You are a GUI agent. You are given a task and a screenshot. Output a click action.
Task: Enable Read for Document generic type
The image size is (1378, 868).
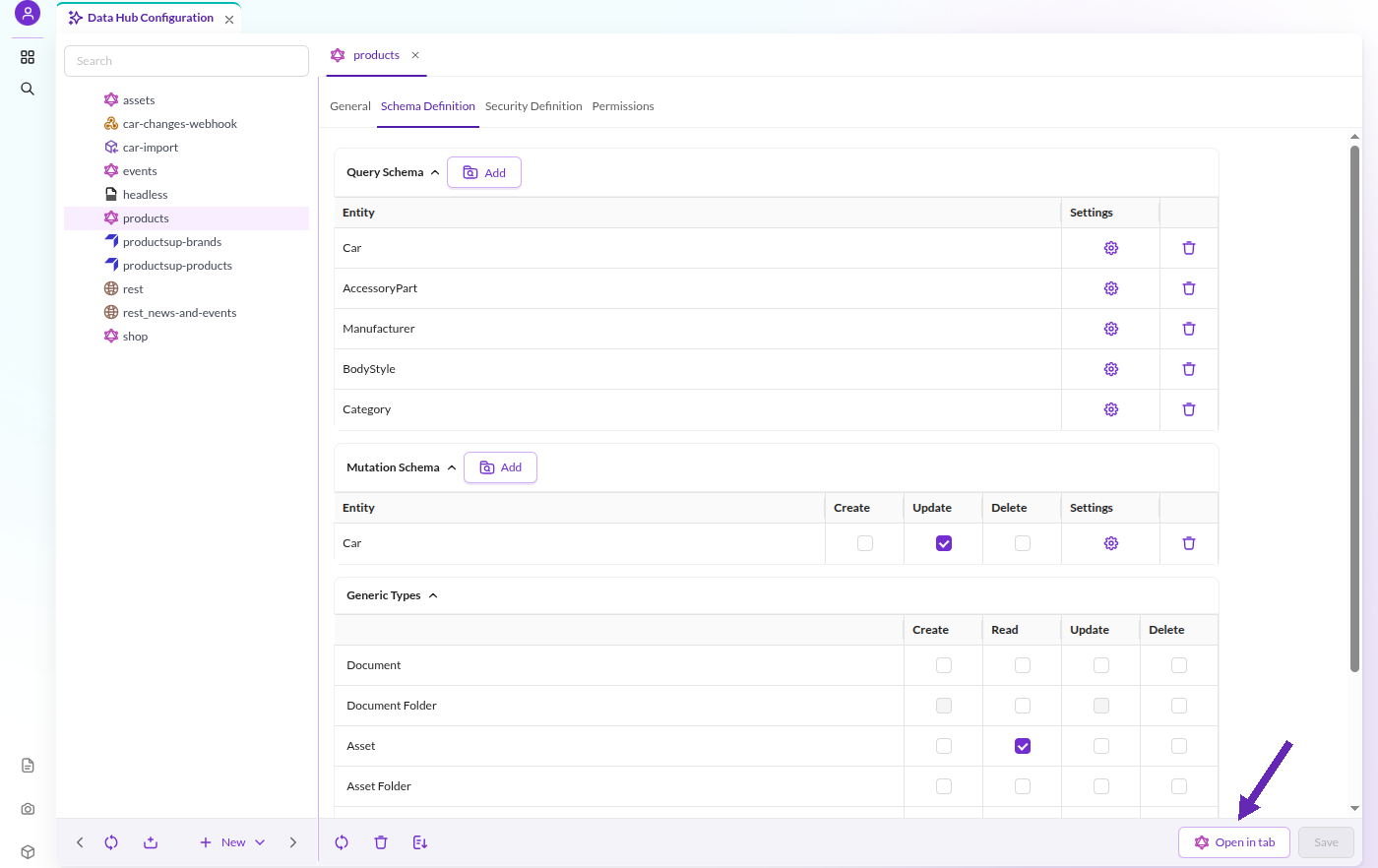[x=1023, y=665]
